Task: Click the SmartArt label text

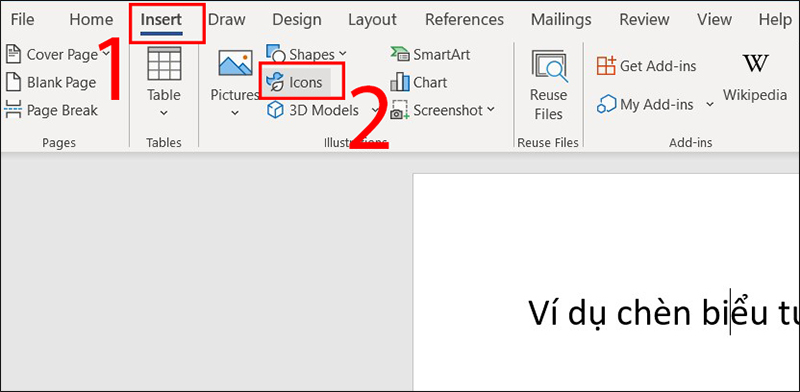Action: (442, 54)
